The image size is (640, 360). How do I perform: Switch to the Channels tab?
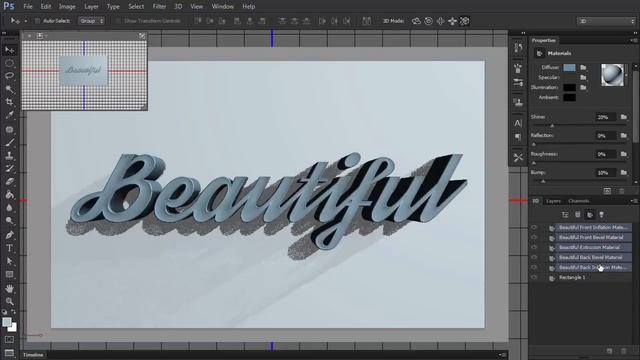coord(578,201)
